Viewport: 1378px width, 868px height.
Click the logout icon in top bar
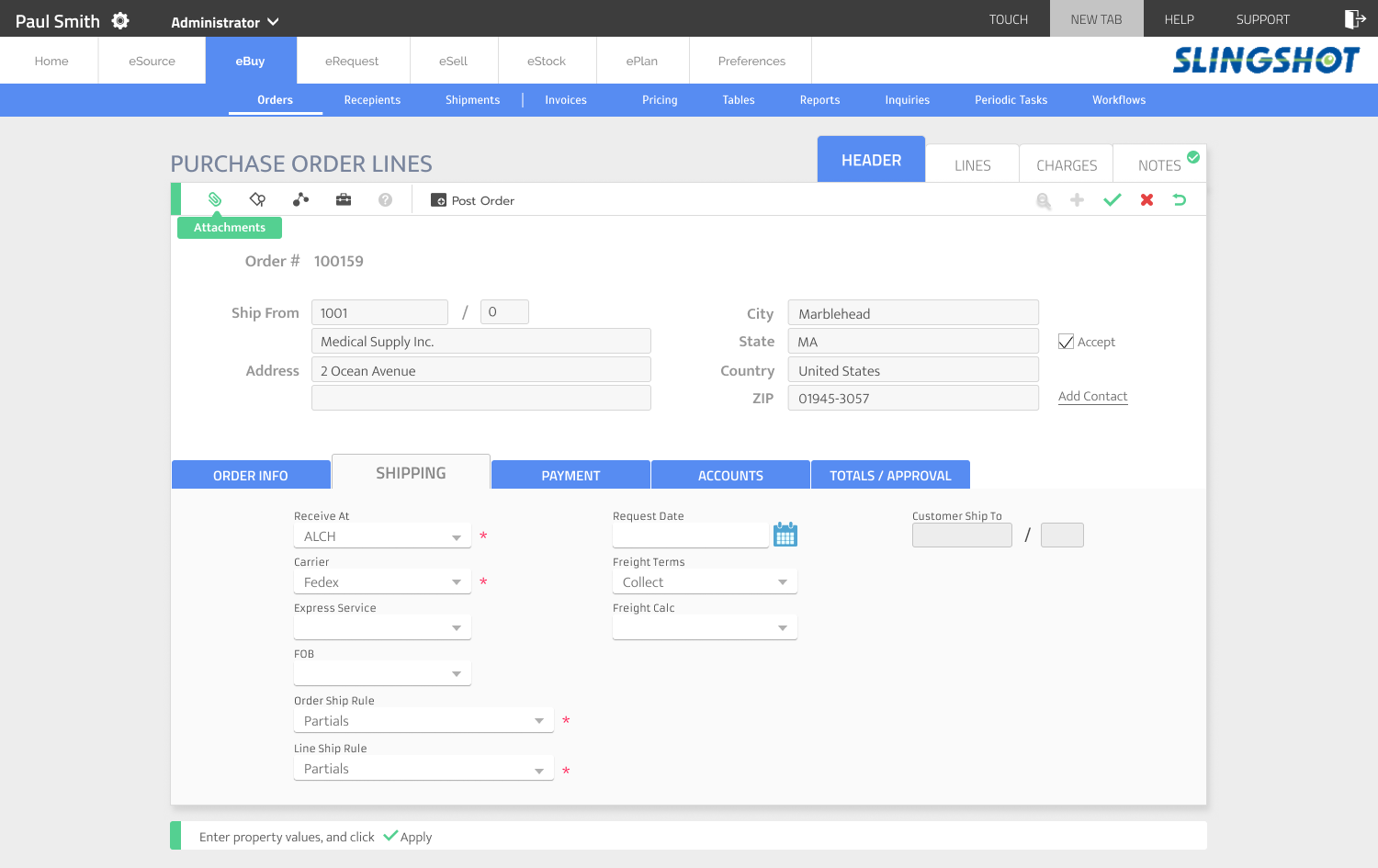click(1355, 19)
